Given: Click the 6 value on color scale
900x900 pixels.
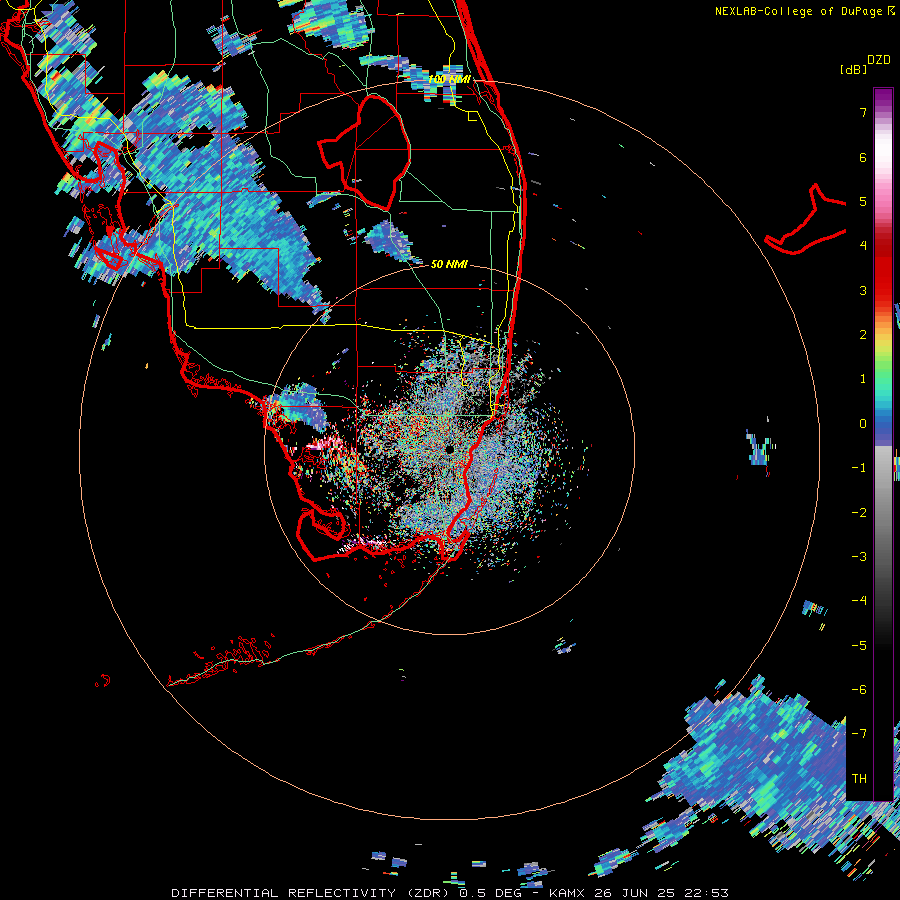Looking at the screenshot, I should (x=863, y=157).
